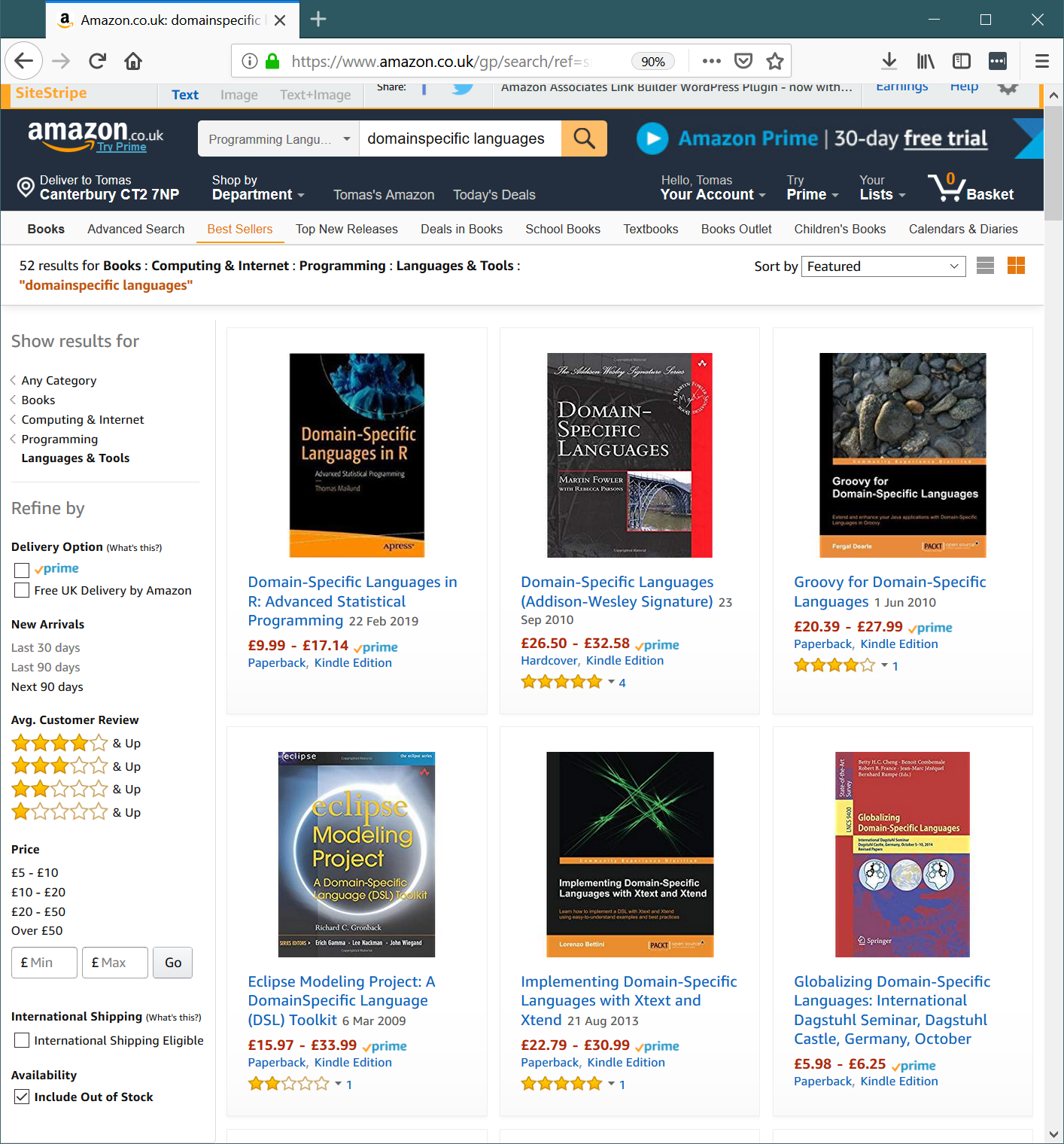This screenshot has width=1064, height=1144.
Task: Open browser home page icon
Action: click(x=133, y=61)
